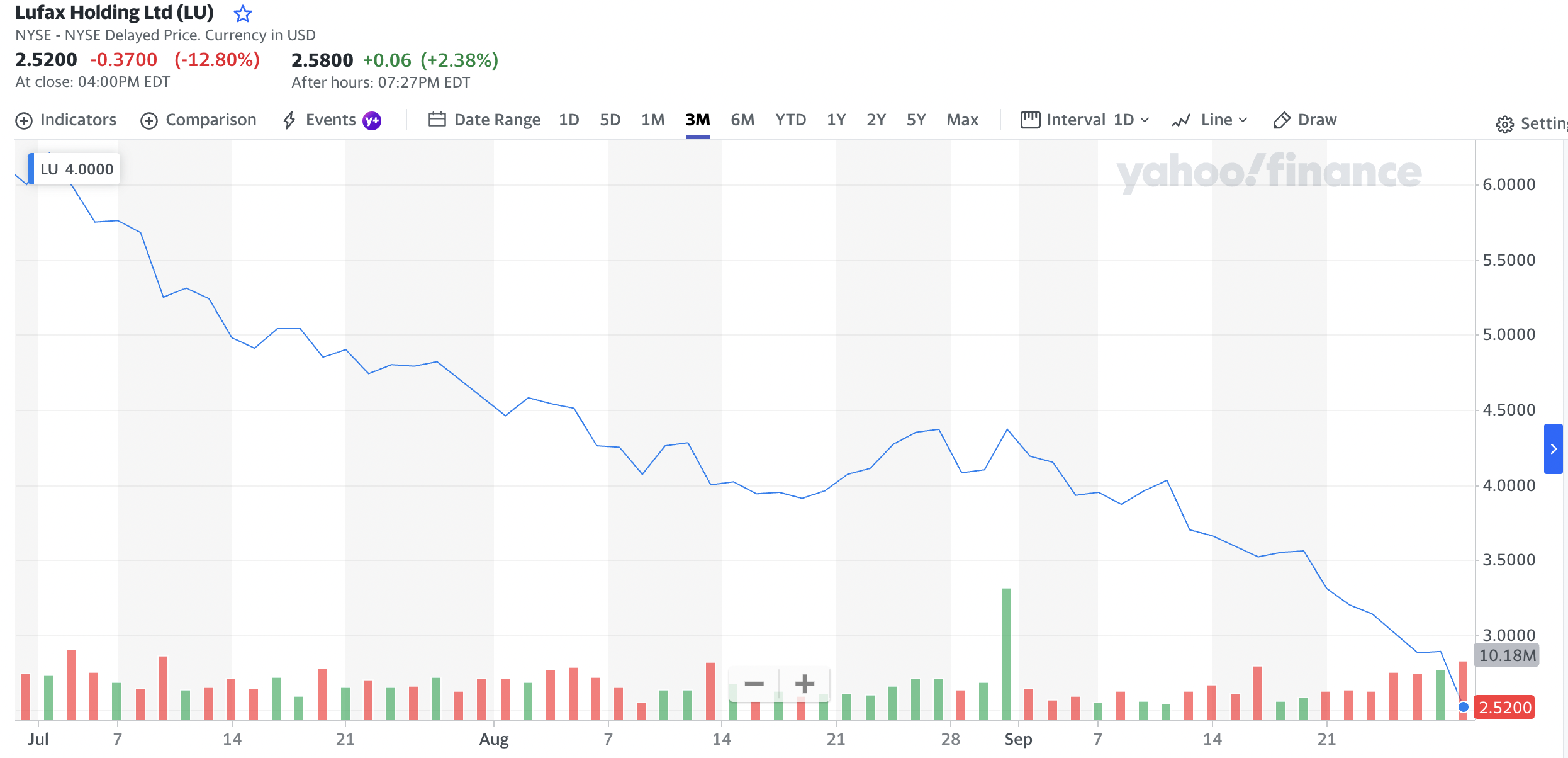Open chart Settings gear
1568x758 pixels.
point(1504,124)
